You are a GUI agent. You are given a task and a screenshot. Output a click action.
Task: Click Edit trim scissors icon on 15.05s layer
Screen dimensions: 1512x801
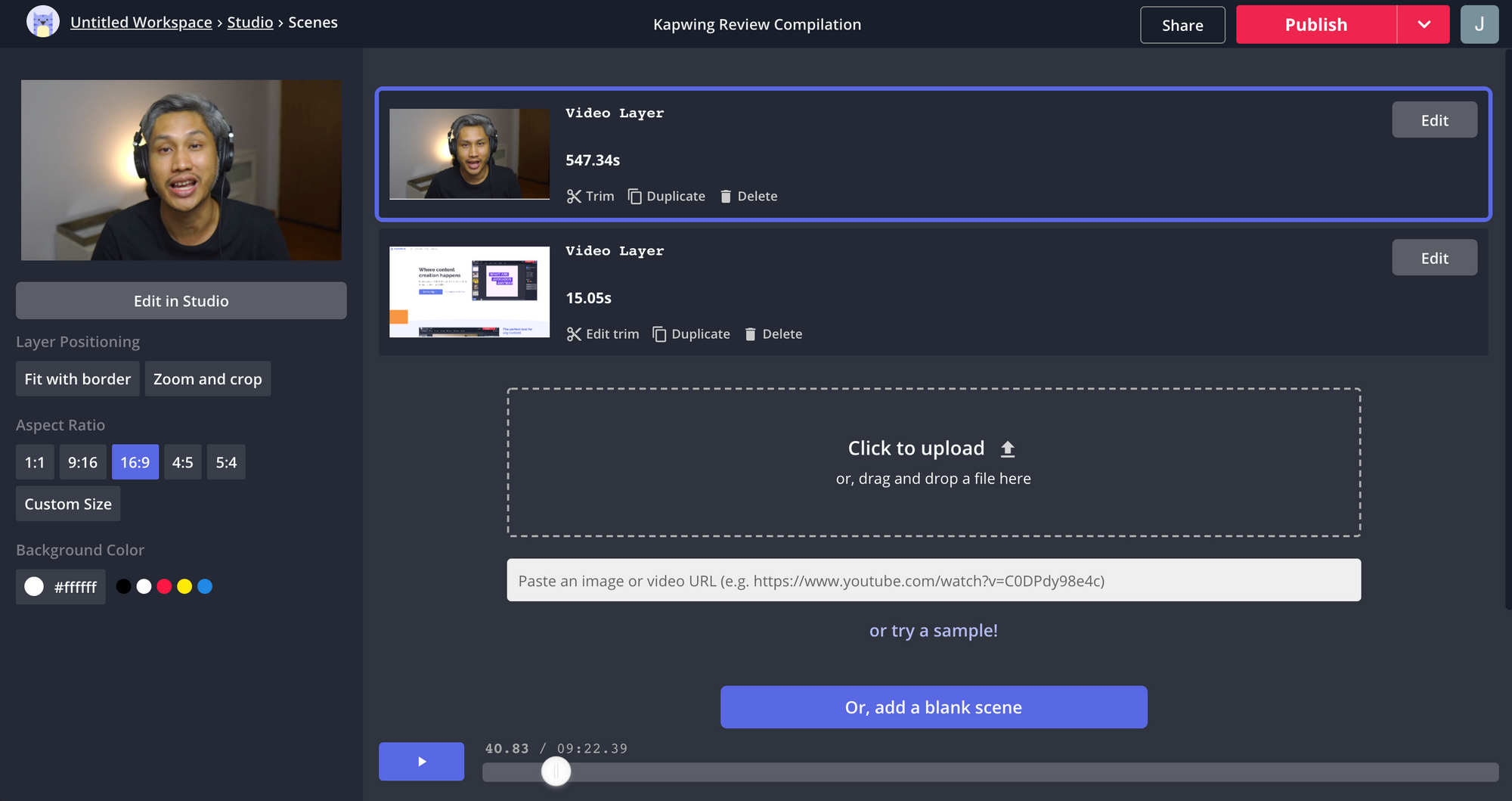574,334
